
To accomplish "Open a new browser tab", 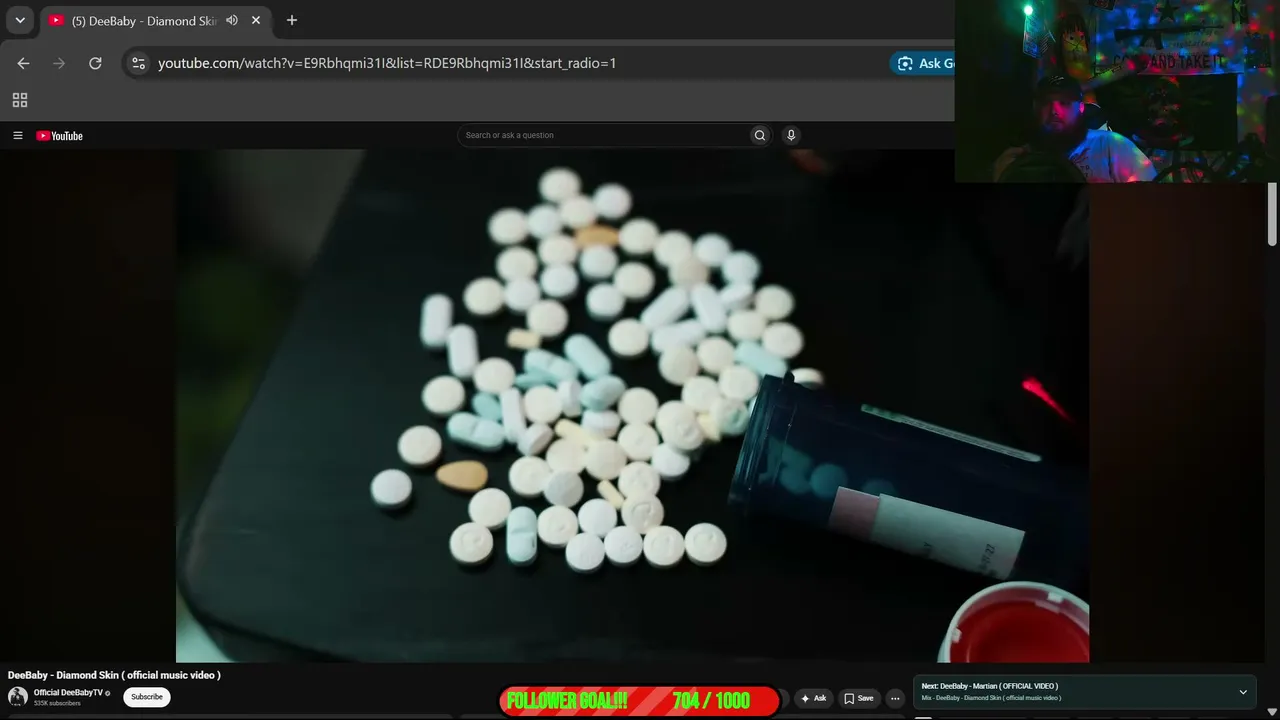I will point(292,20).
